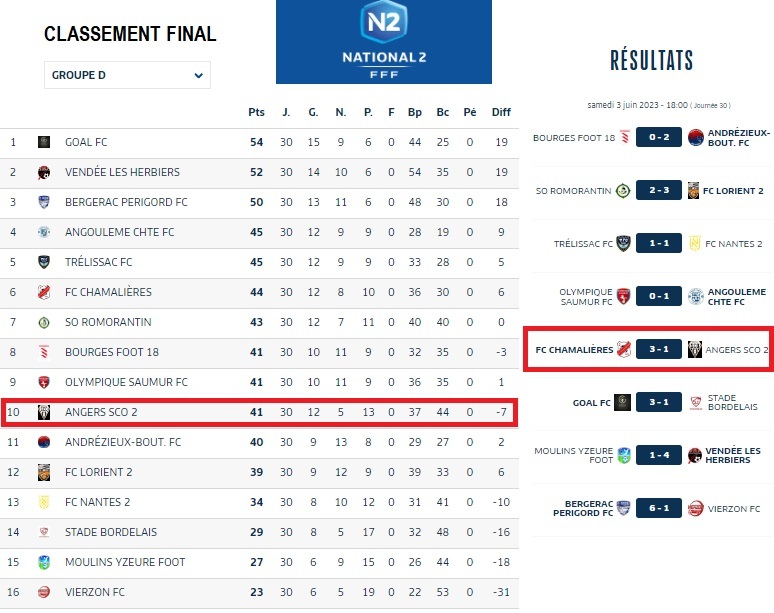Screen dimensions: 774x613
Task: Click the Bergerac Perigord FC crest in standings
Action: coord(44,203)
